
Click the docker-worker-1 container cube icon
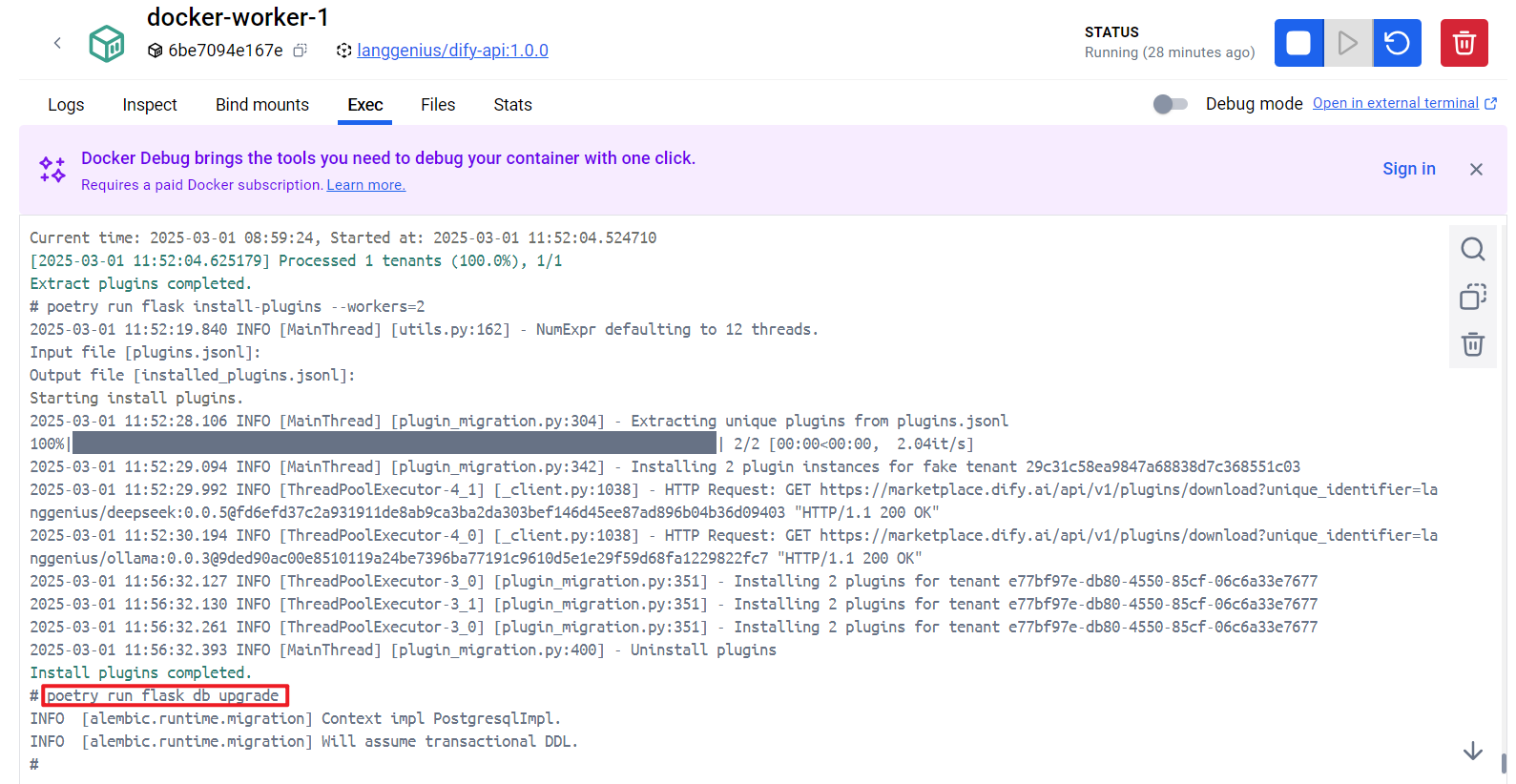pos(107,44)
